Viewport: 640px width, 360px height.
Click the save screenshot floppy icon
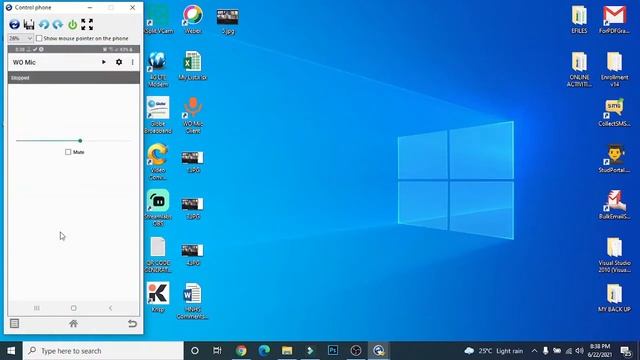pos(29,24)
